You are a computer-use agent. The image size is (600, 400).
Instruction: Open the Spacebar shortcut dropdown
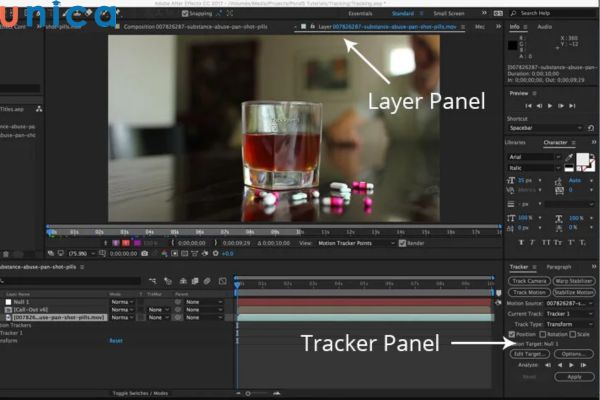point(545,128)
